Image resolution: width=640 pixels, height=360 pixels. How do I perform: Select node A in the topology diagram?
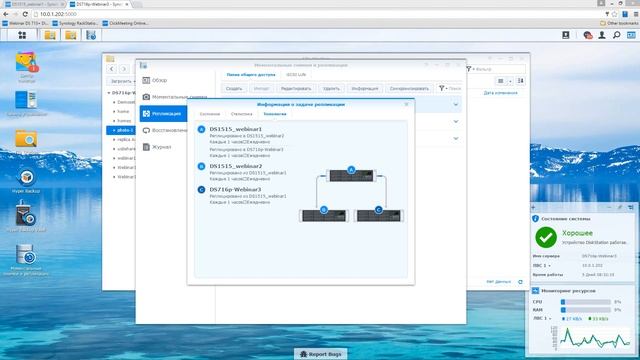(351, 175)
